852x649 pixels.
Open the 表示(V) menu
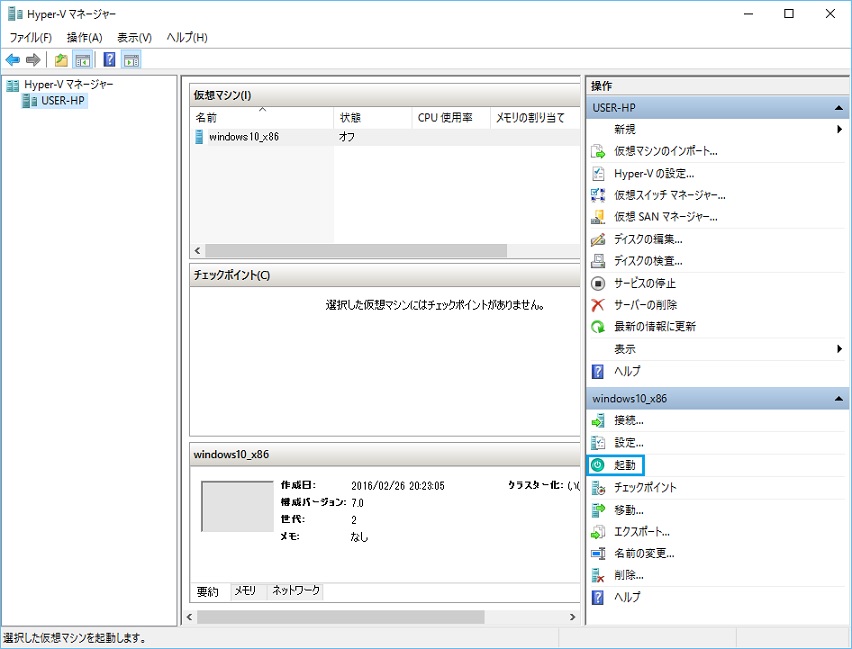click(x=134, y=38)
